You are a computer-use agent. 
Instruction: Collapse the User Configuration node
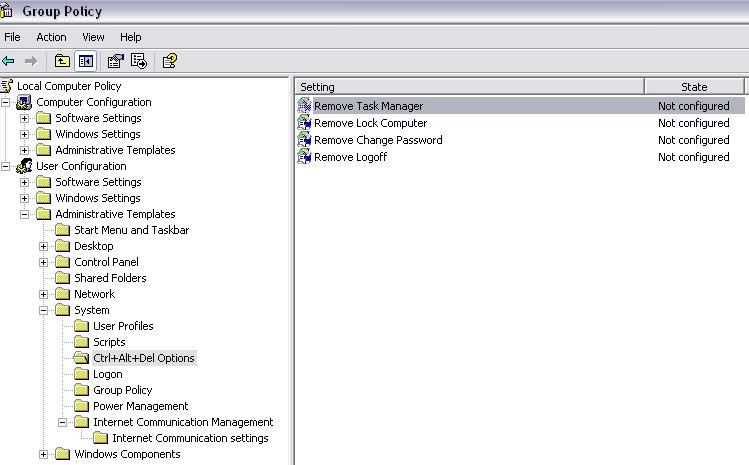(5, 166)
